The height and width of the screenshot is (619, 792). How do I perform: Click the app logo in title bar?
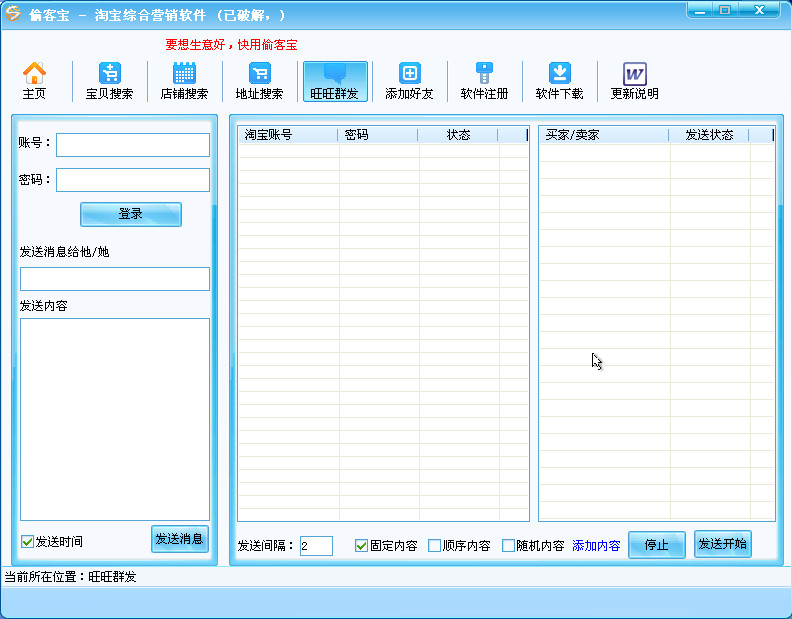point(13,13)
